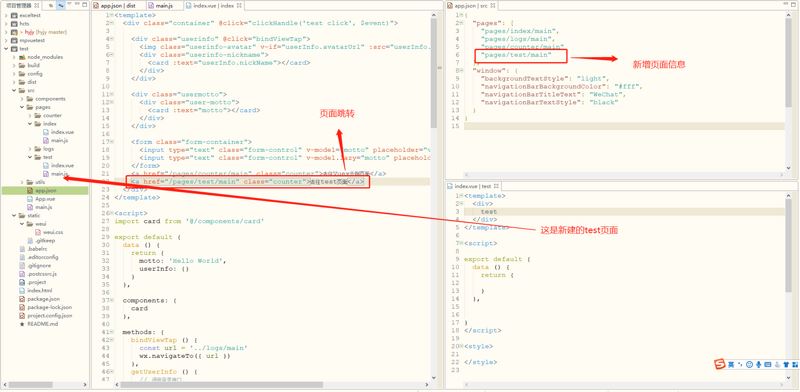Expand the build folder
Image resolution: width=800 pixels, height=392 pixels.
[x=14, y=65]
